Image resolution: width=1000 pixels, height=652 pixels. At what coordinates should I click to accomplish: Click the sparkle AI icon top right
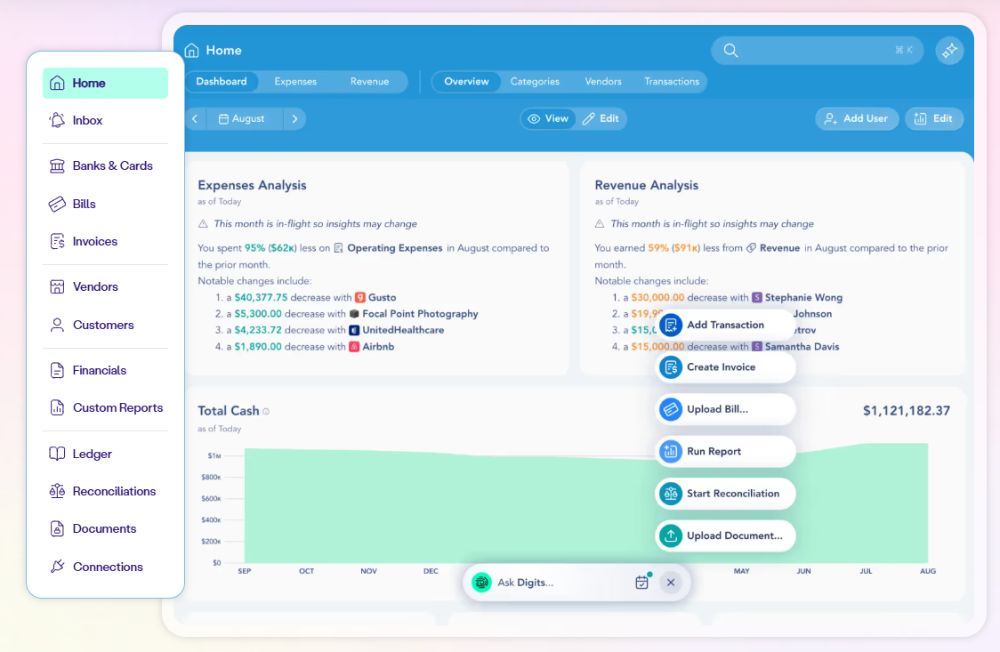pos(949,51)
